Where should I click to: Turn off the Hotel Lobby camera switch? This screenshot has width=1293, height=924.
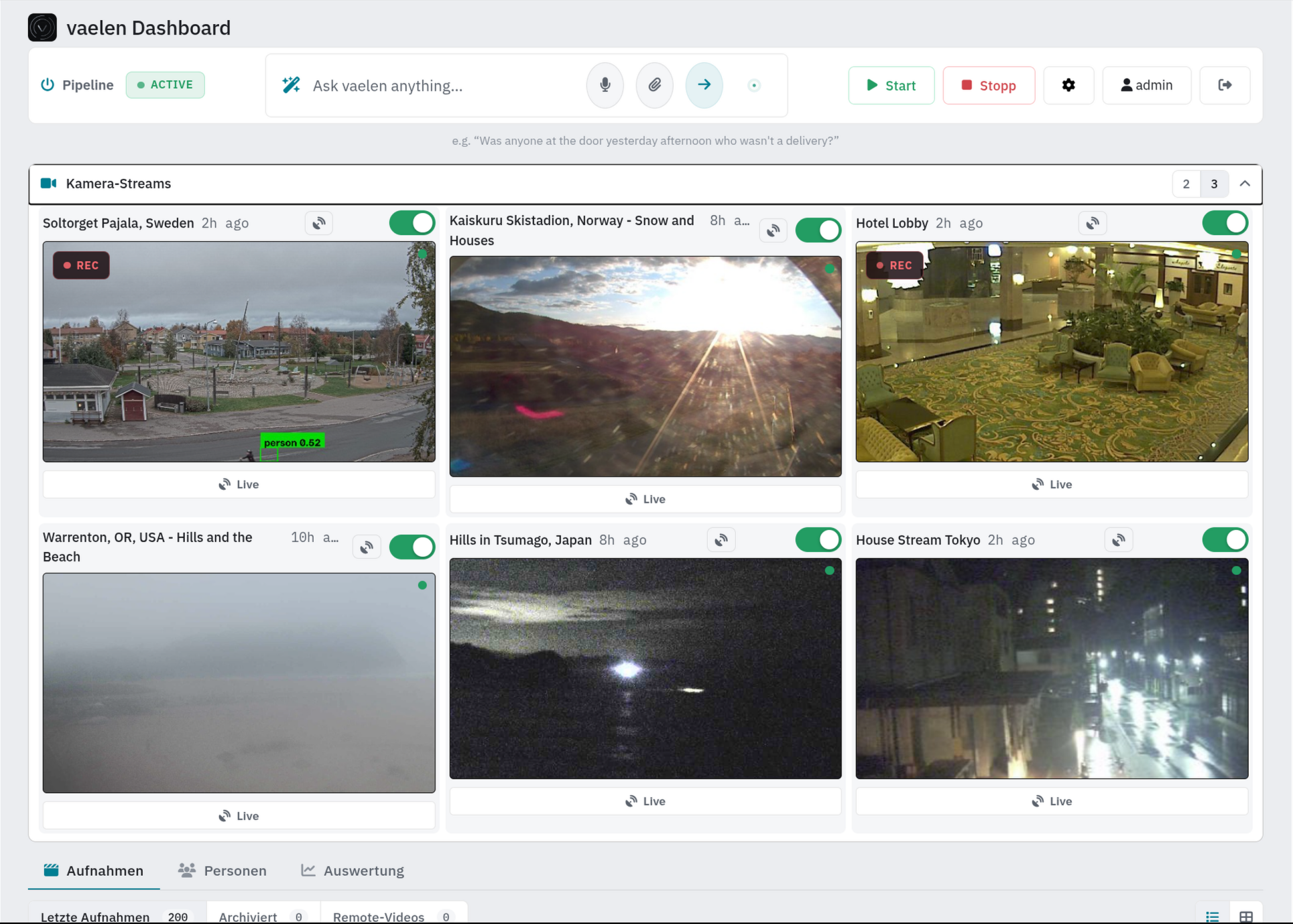click(1225, 223)
